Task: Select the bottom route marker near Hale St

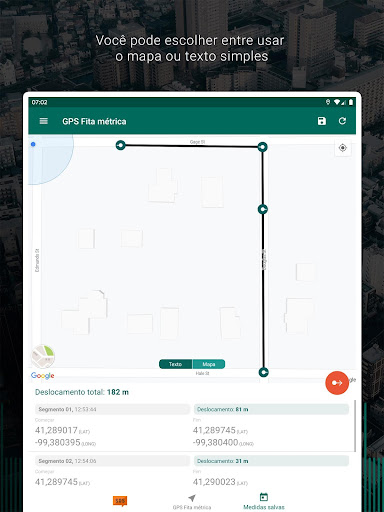Action: pyautogui.click(x=264, y=372)
